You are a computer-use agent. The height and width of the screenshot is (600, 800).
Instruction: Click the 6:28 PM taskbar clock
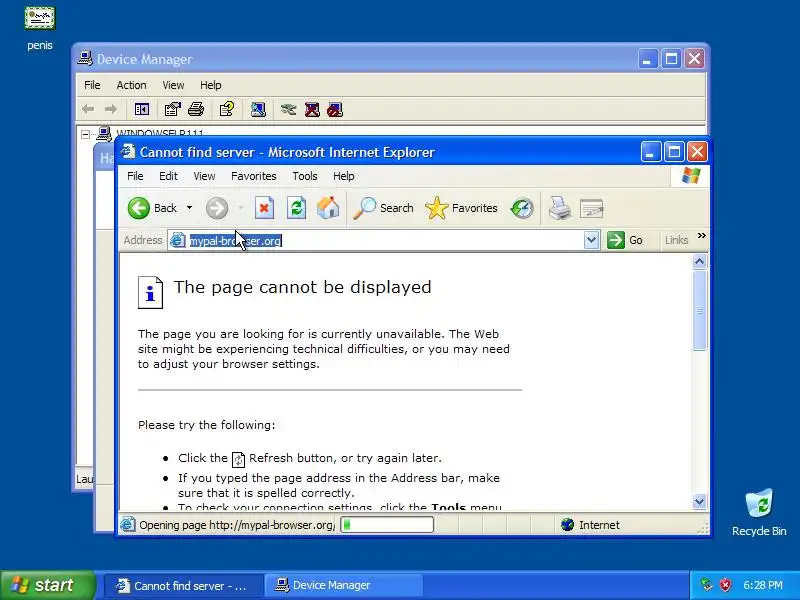(763, 585)
